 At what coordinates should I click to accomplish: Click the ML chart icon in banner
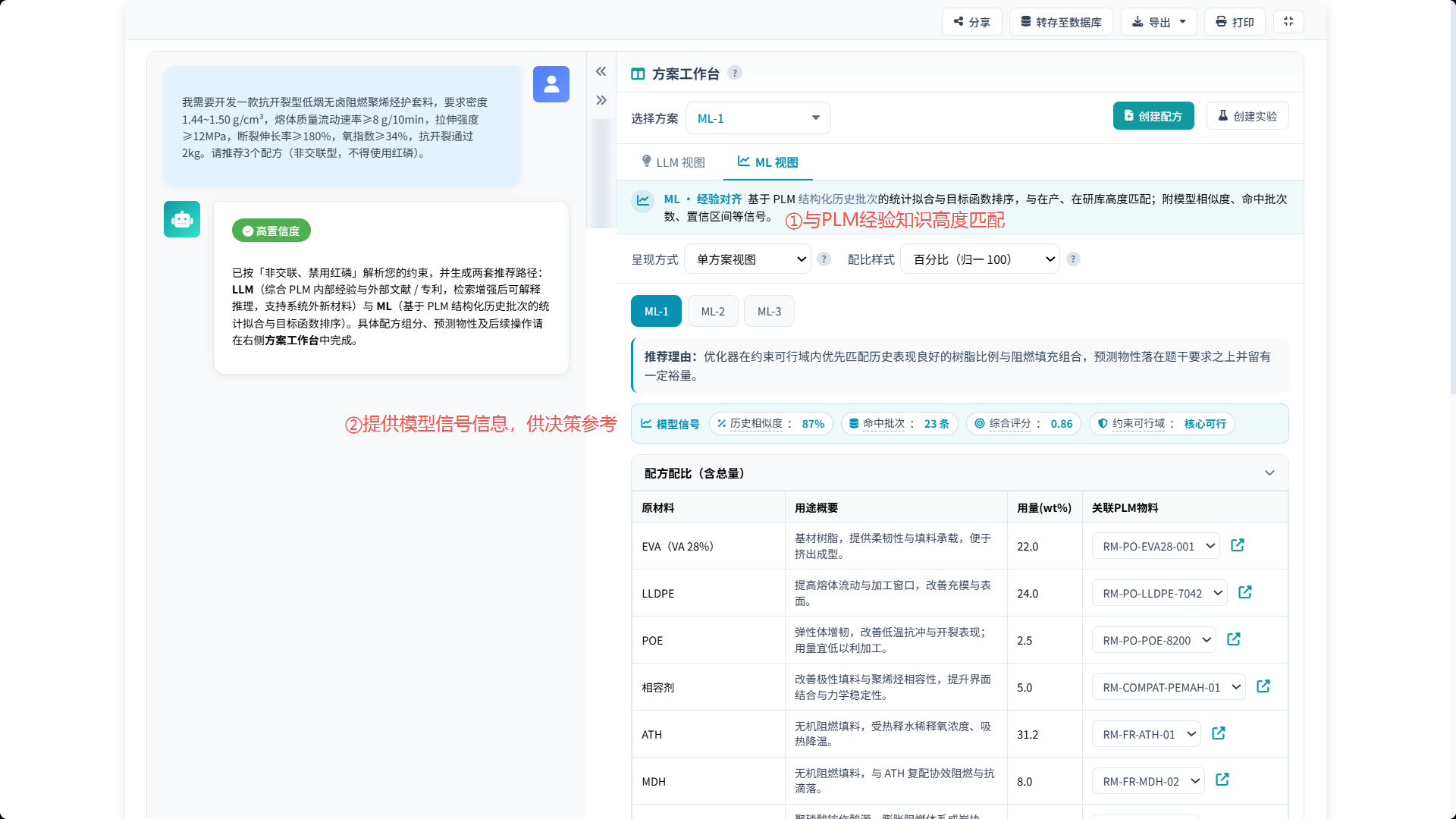(x=643, y=200)
